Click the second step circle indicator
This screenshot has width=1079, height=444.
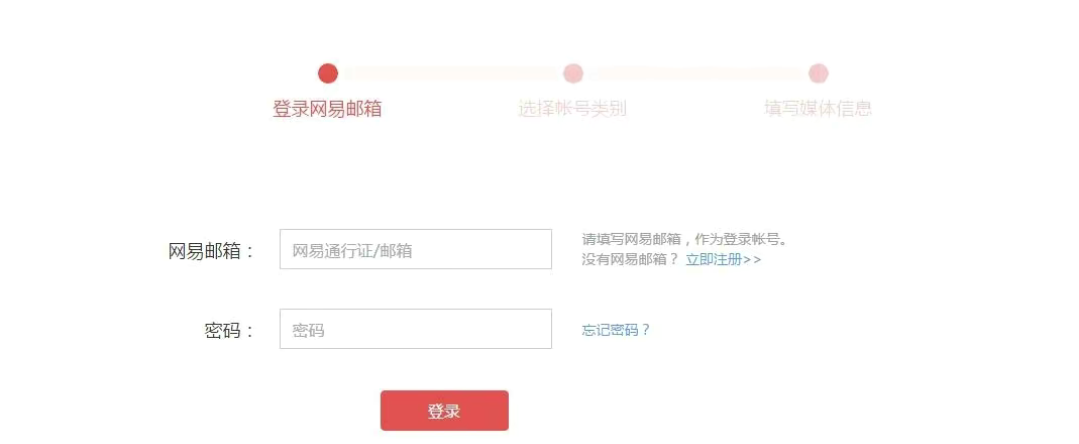(573, 73)
